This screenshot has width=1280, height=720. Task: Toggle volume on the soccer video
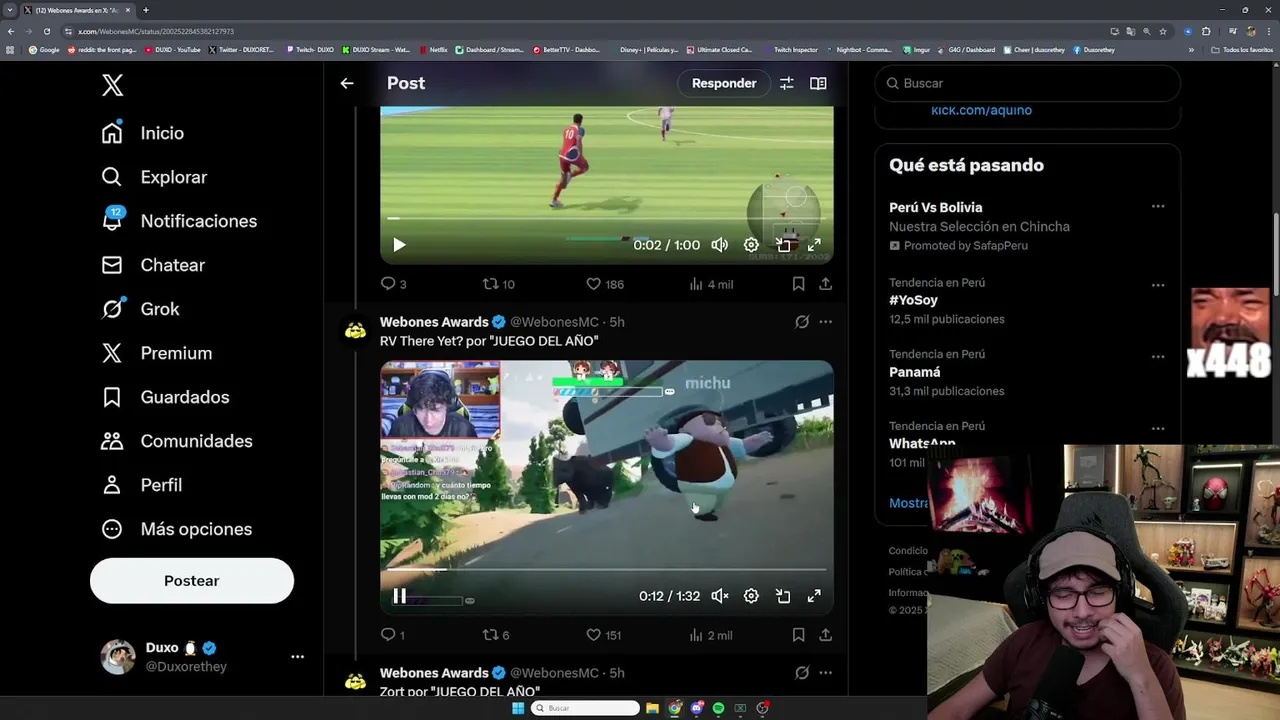pos(720,245)
